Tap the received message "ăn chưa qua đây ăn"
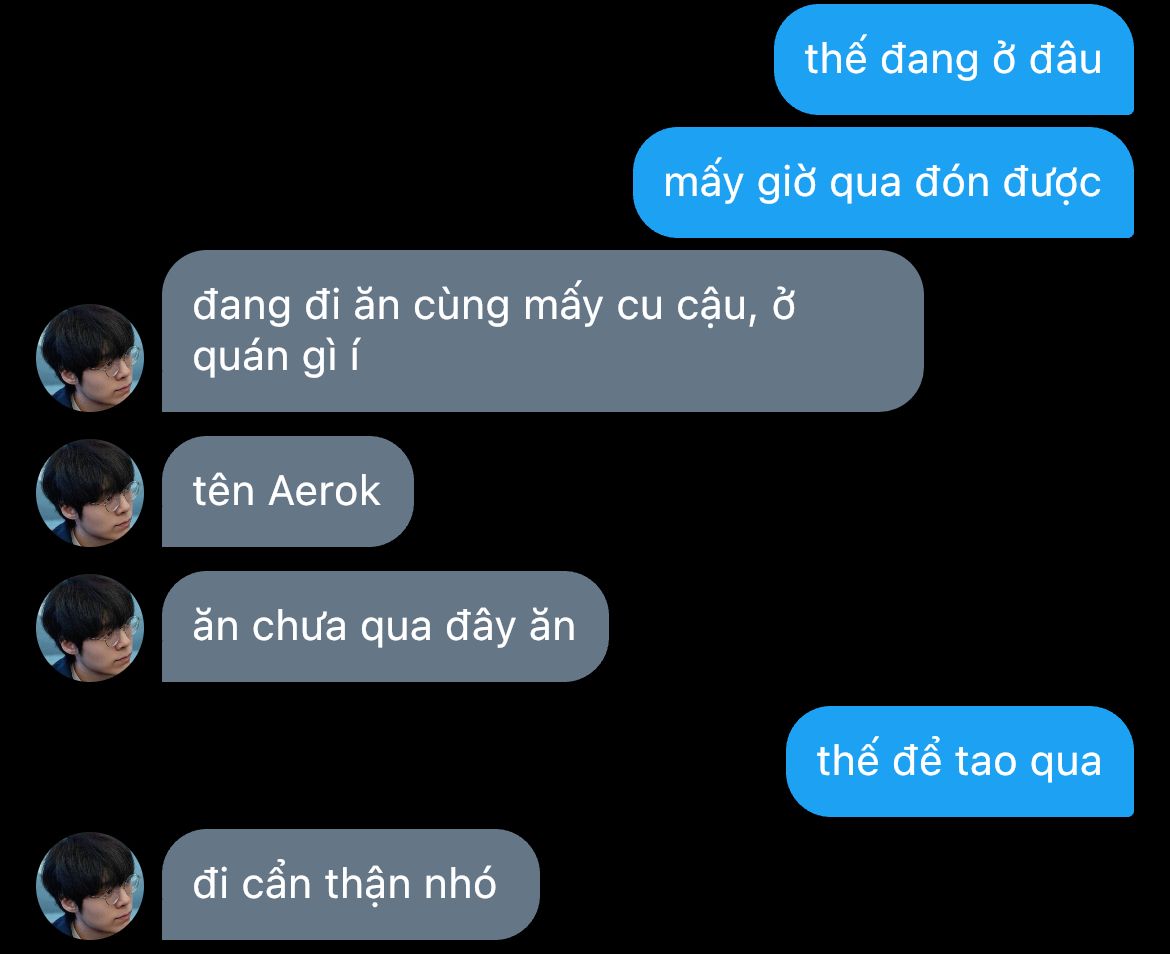This screenshot has height=954, width=1170. pyautogui.click(x=385, y=627)
